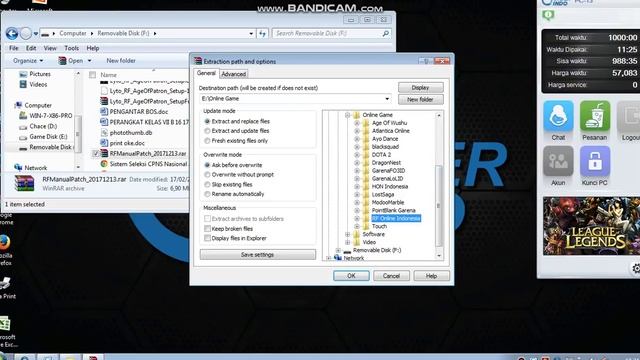Viewport: 640px width, 360px height.
Task: Select the Videos library icon
Action: click(23, 84)
